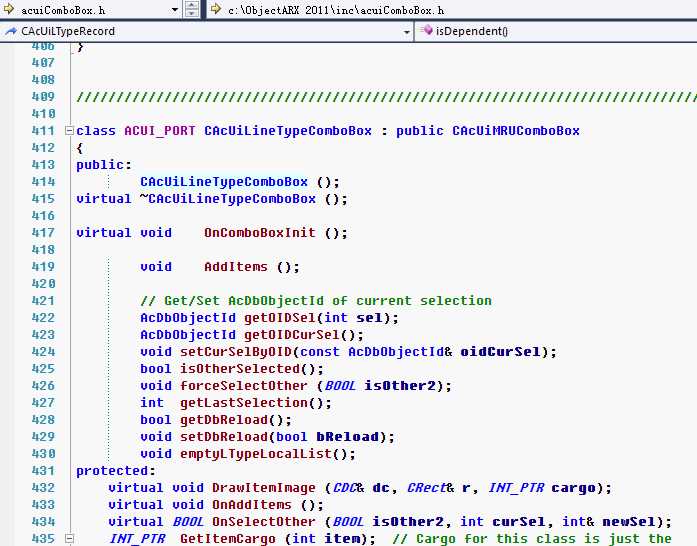Click the getLastSelection function name

coord(244,403)
